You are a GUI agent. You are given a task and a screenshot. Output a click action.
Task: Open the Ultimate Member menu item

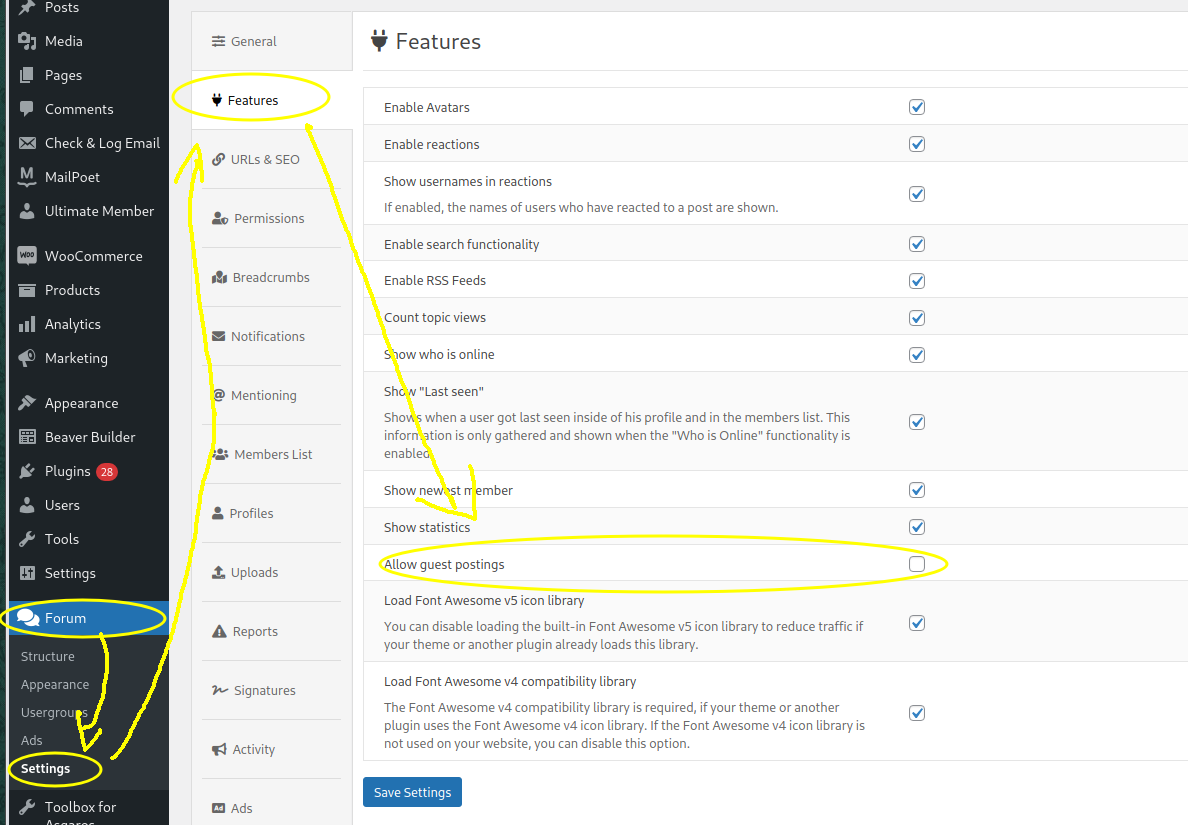[x=99, y=211]
